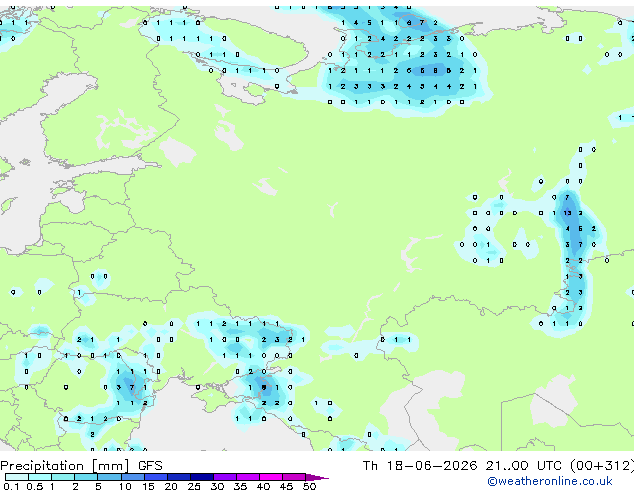Pick the 1 to 2 legend color

63,477
